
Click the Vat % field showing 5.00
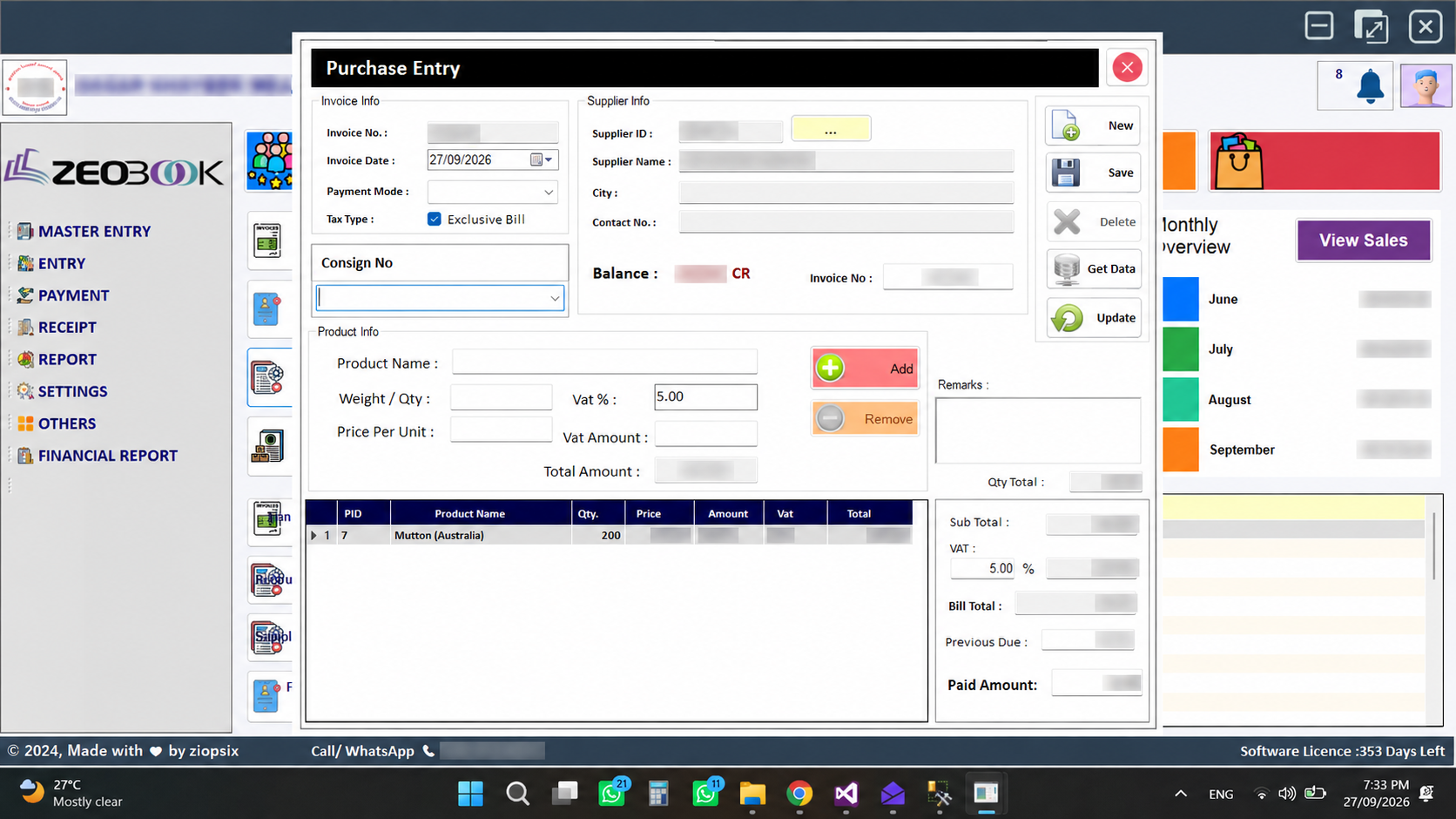[705, 397]
